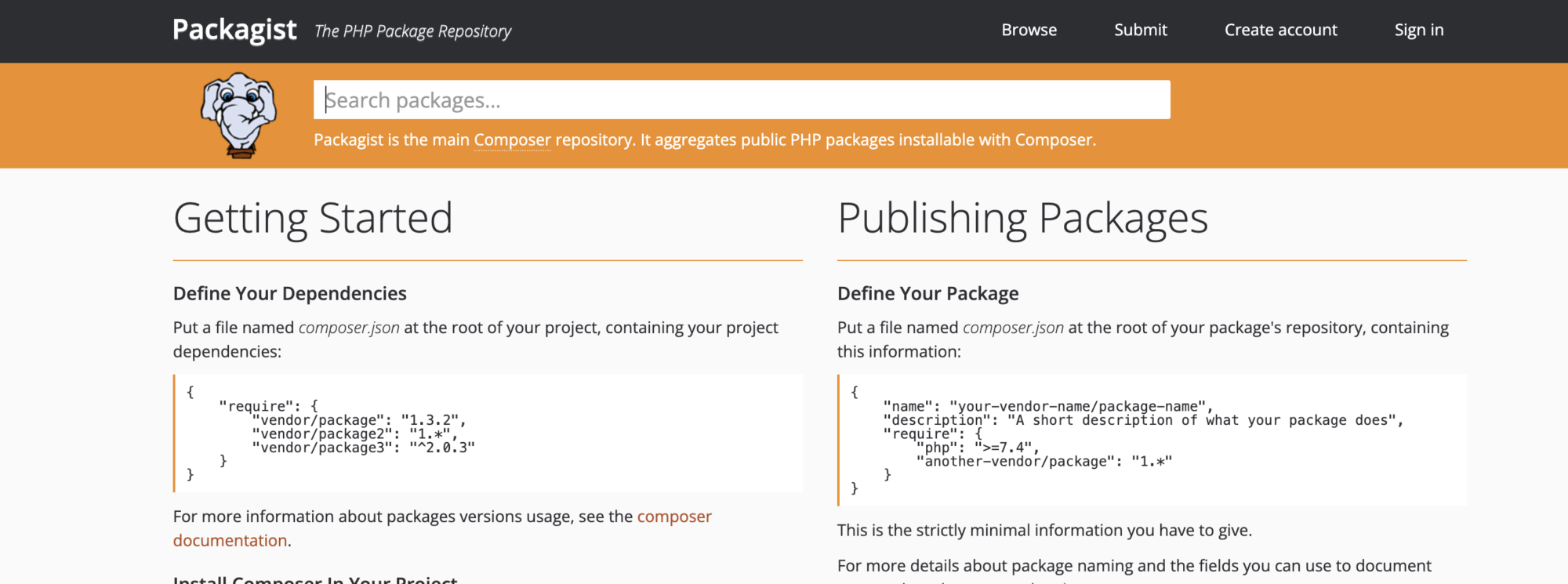Screen dimensions: 1568x584
Task: Follow the Composer link in the banner
Action: (x=512, y=140)
